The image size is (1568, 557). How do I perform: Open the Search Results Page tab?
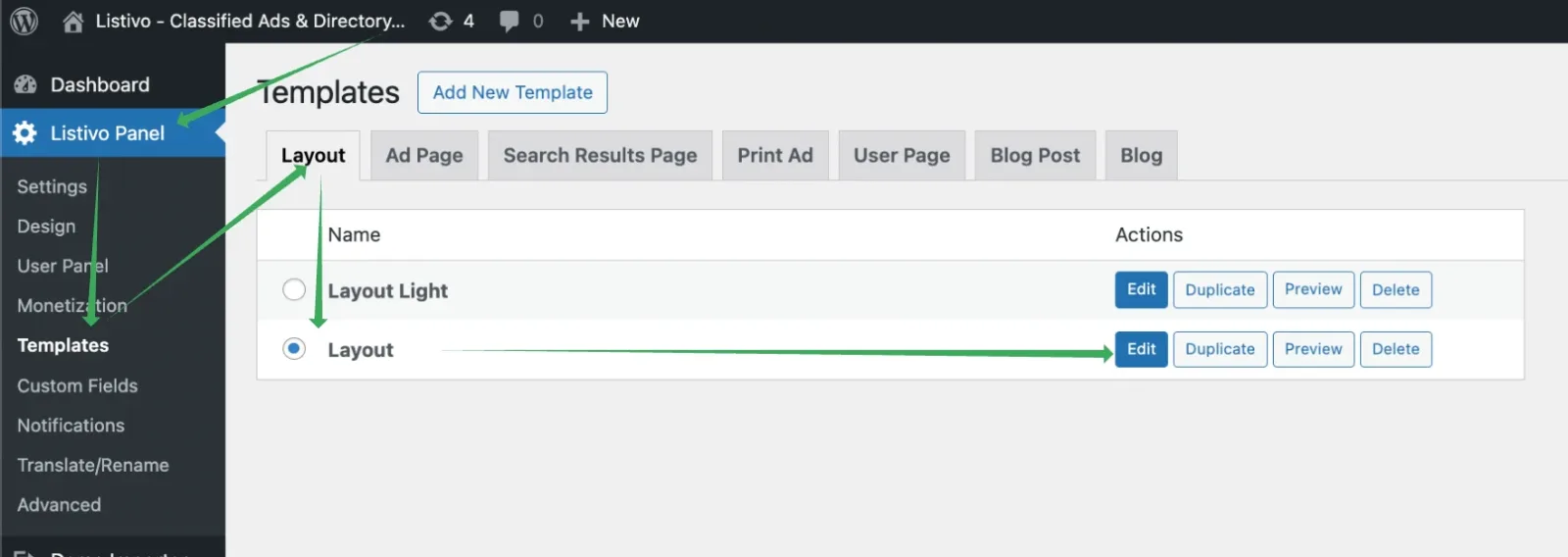point(600,155)
